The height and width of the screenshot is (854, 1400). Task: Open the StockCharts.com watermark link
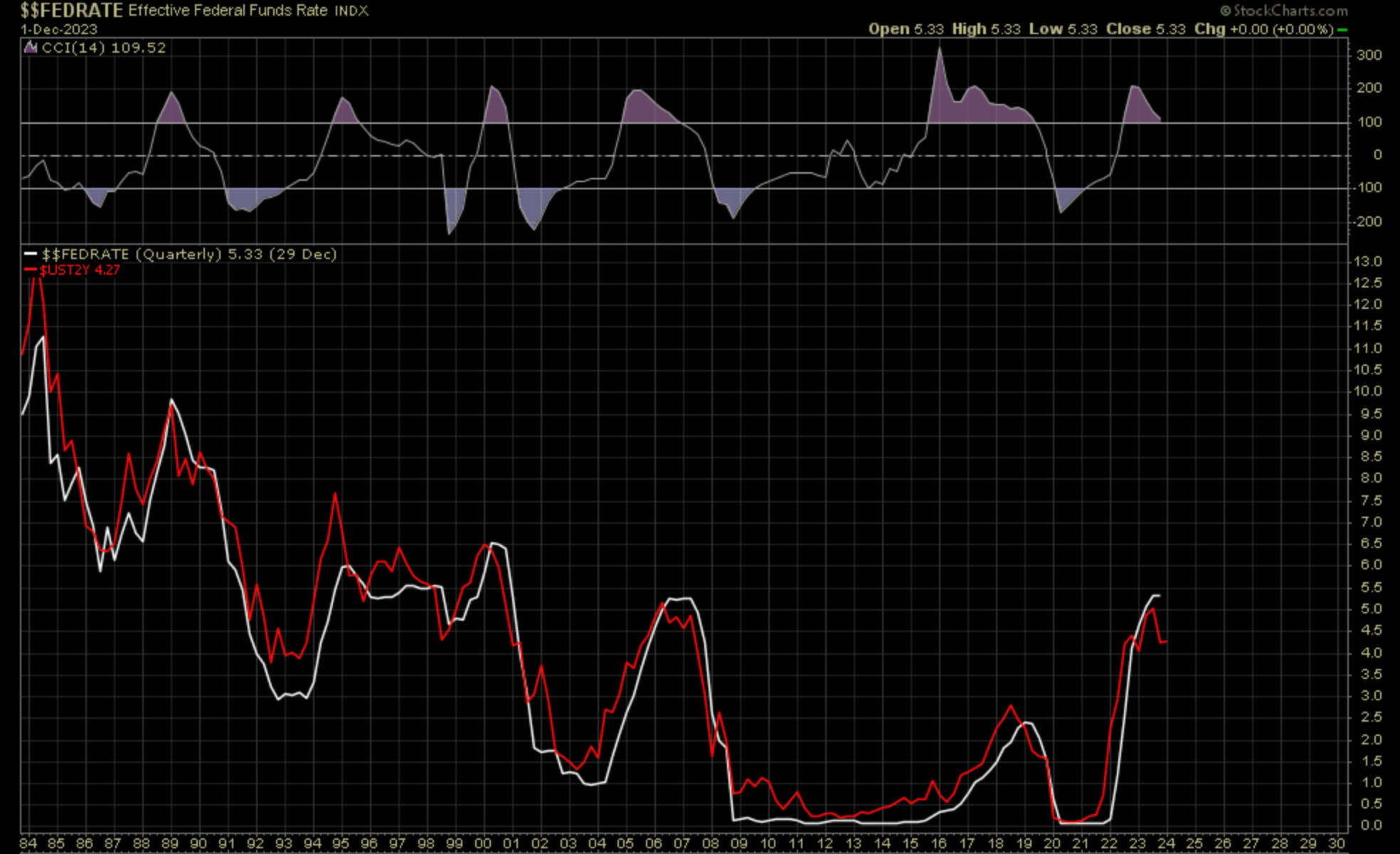(x=1290, y=11)
